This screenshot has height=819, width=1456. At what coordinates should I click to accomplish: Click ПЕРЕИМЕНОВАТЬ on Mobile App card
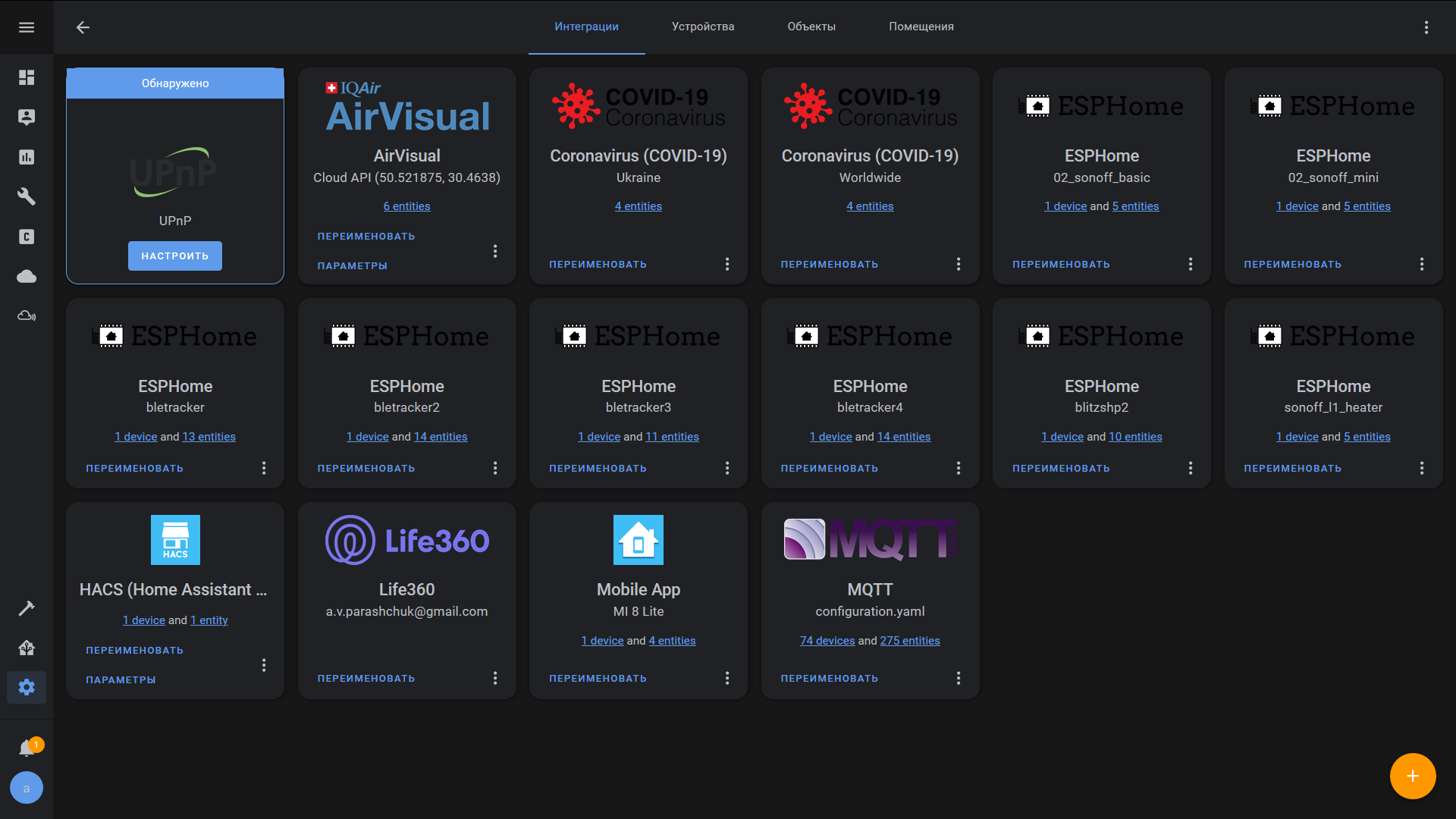(x=598, y=679)
